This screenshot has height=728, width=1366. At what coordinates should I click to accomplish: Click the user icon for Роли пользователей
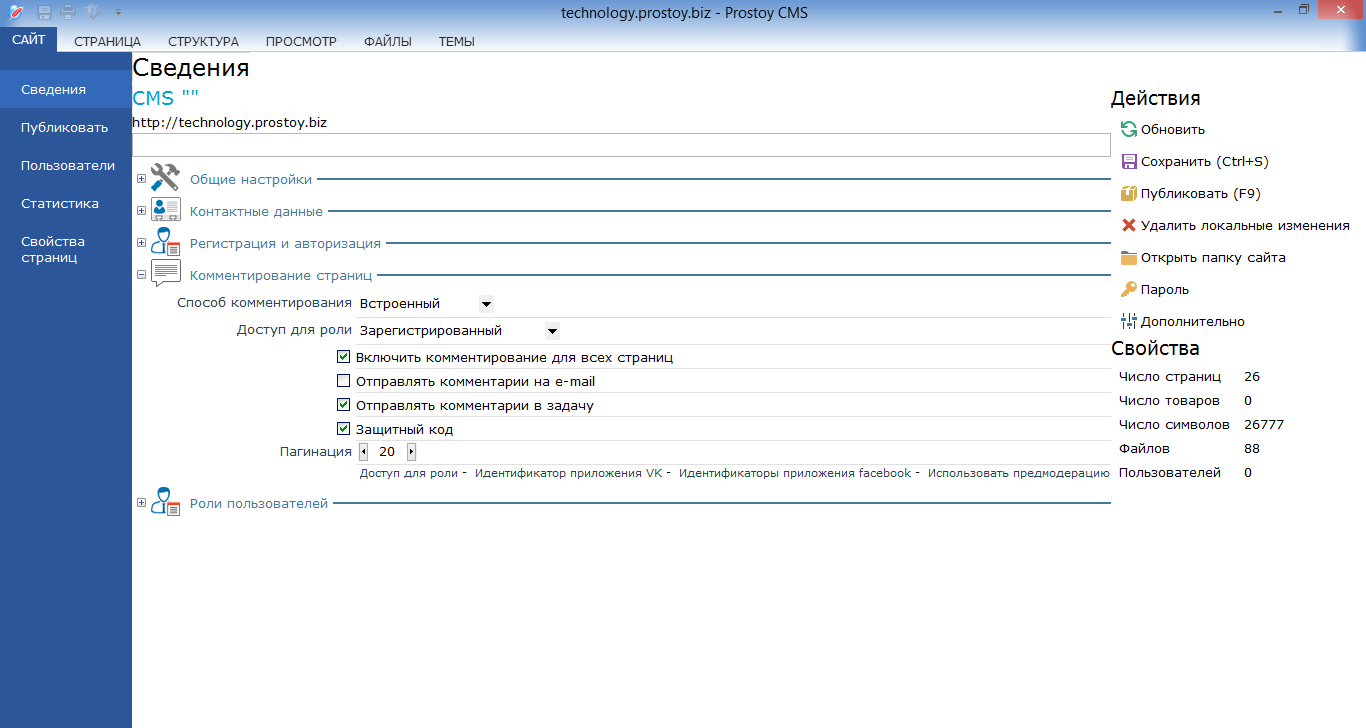click(x=165, y=502)
